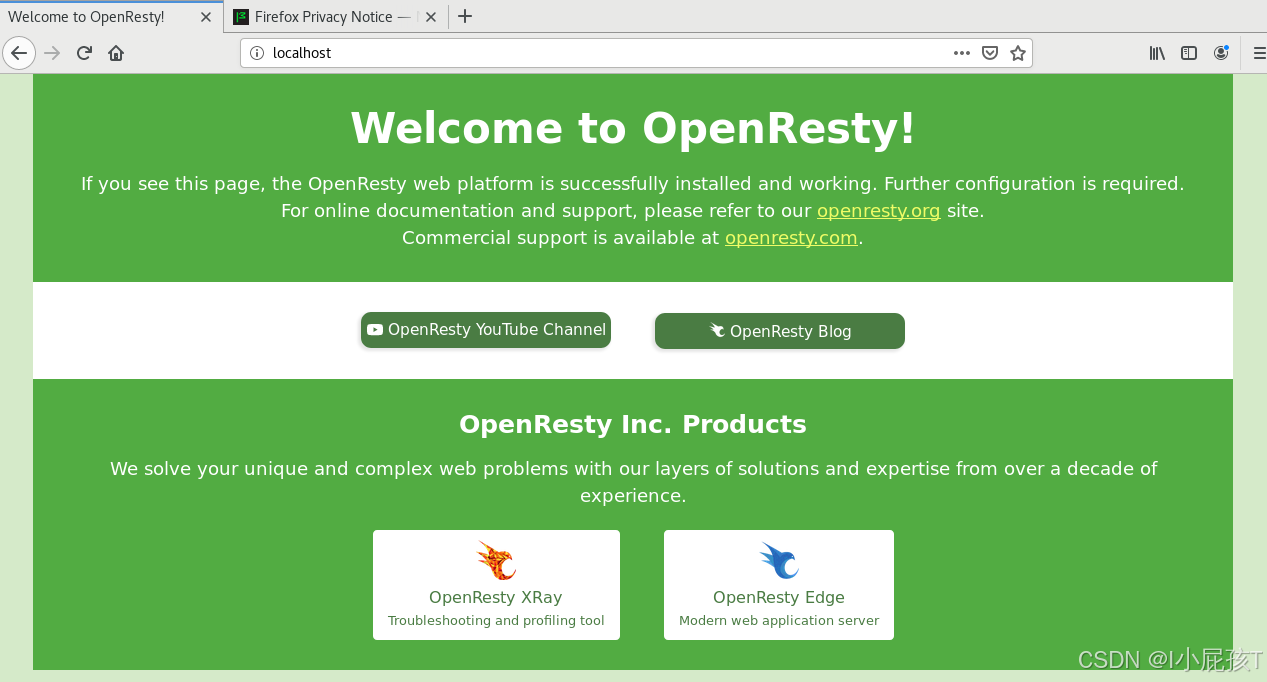Open page actions three-dot menu
The width and height of the screenshot is (1267, 682).
pyautogui.click(x=962, y=53)
